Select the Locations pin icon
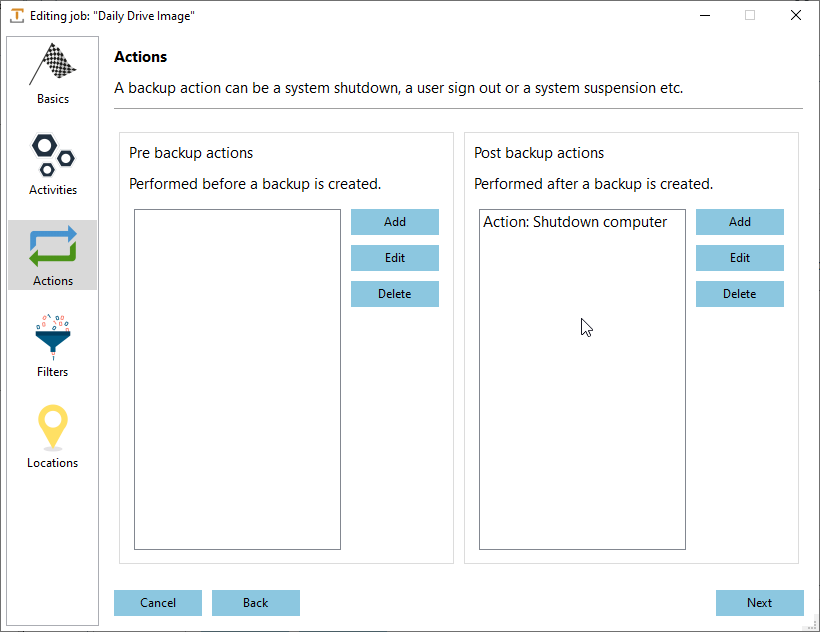Screen dimensions: 820x632 (x=52, y=428)
